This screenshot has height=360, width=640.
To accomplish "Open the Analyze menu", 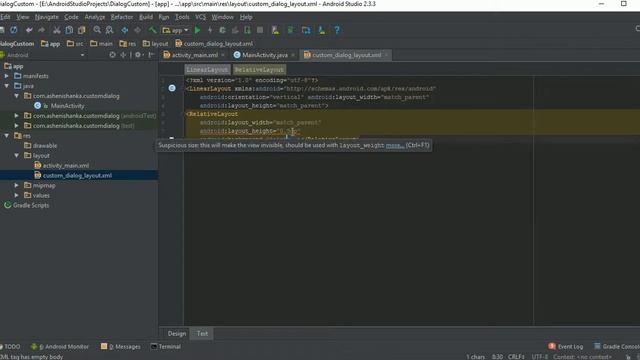I will (95, 17).
